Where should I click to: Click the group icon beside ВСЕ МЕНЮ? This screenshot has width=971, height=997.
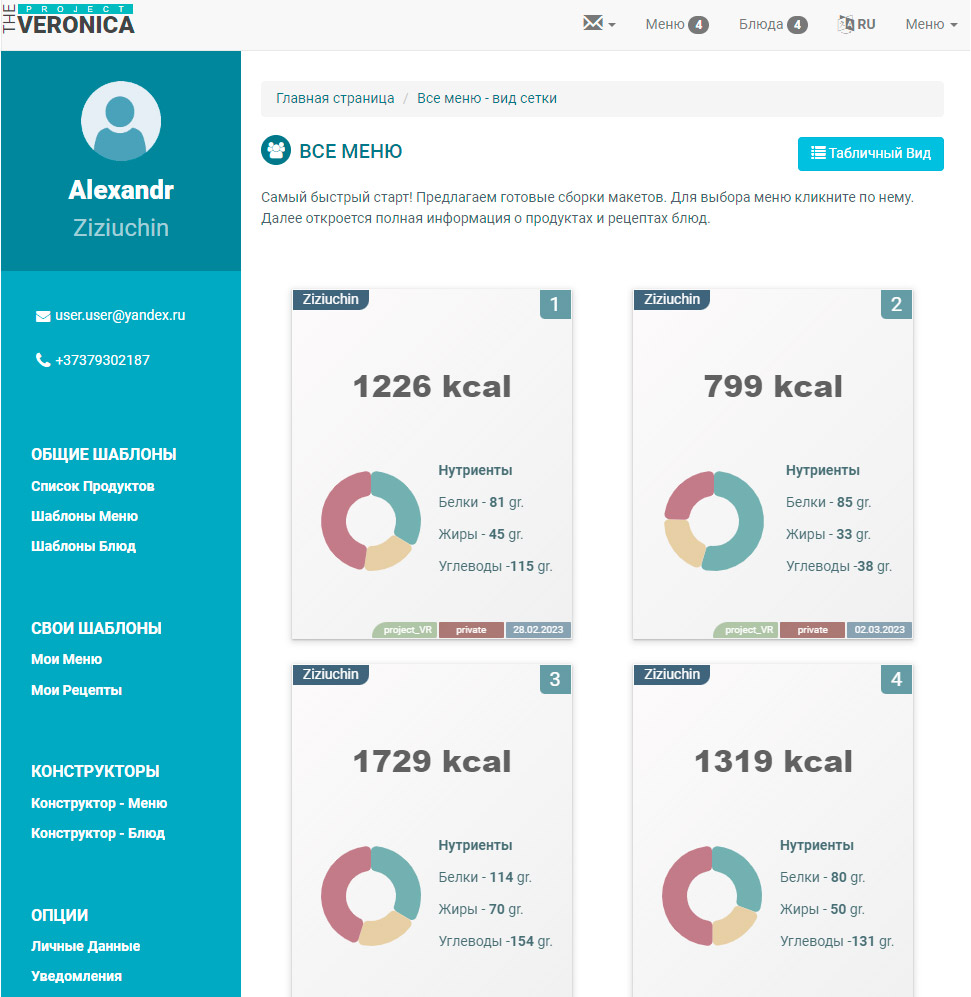(x=275, y=151)
